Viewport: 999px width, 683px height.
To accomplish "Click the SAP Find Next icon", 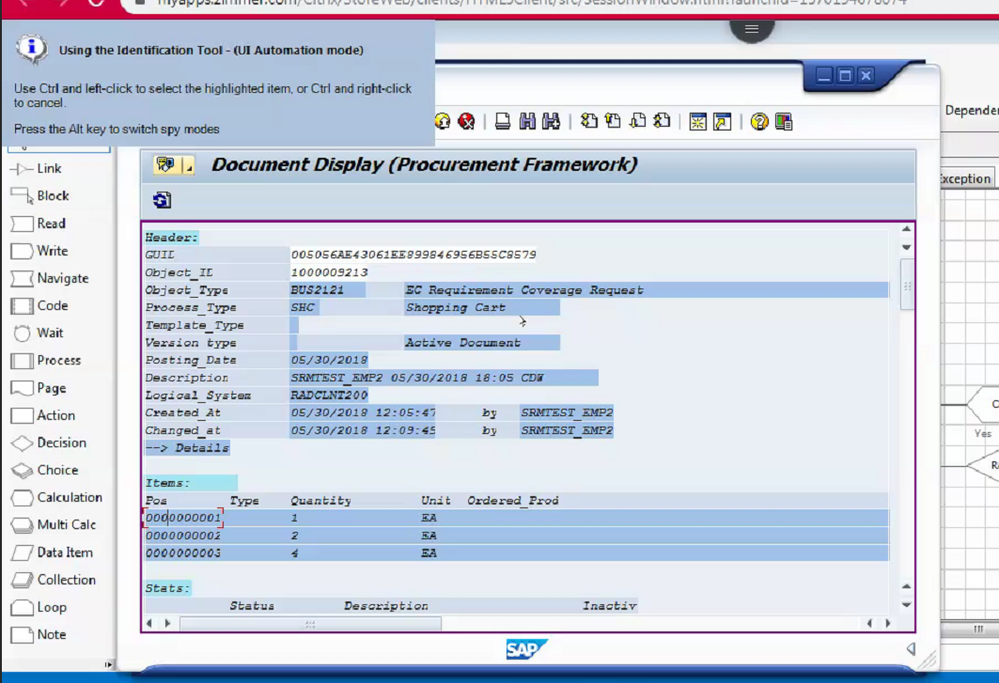I will [551, 122].
